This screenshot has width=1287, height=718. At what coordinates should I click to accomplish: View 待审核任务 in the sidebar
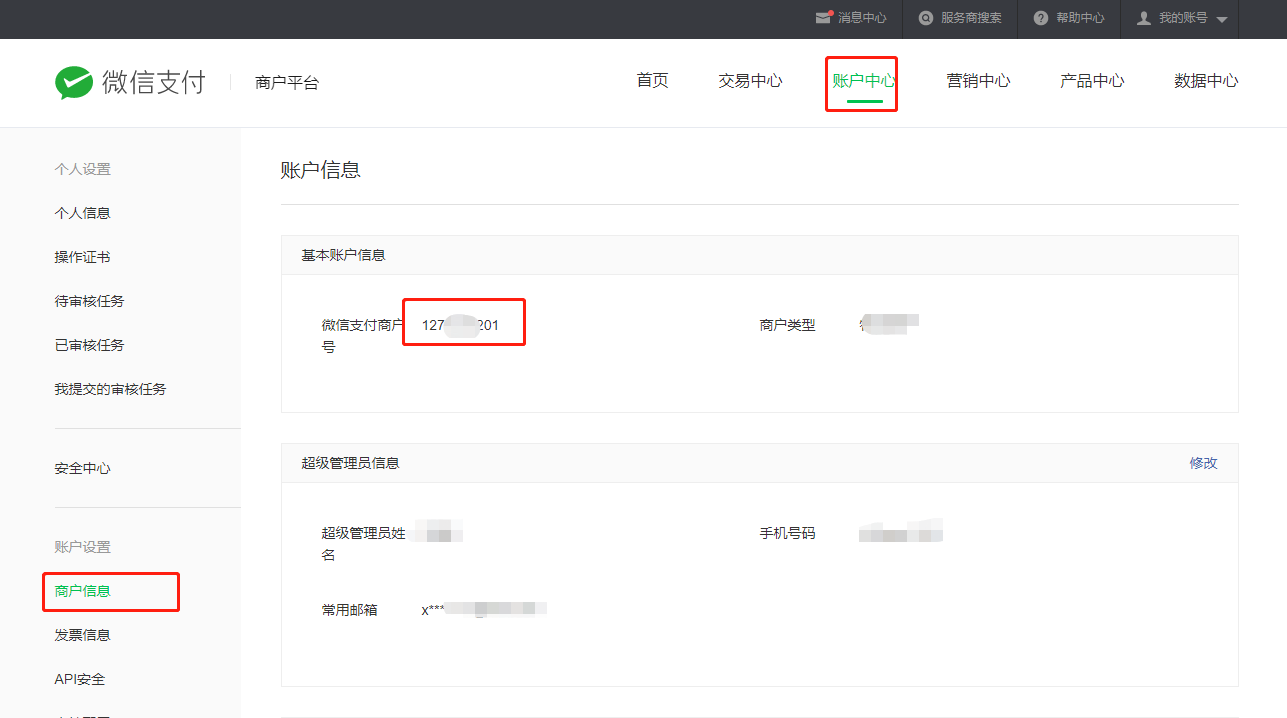(x=89, y=301)
